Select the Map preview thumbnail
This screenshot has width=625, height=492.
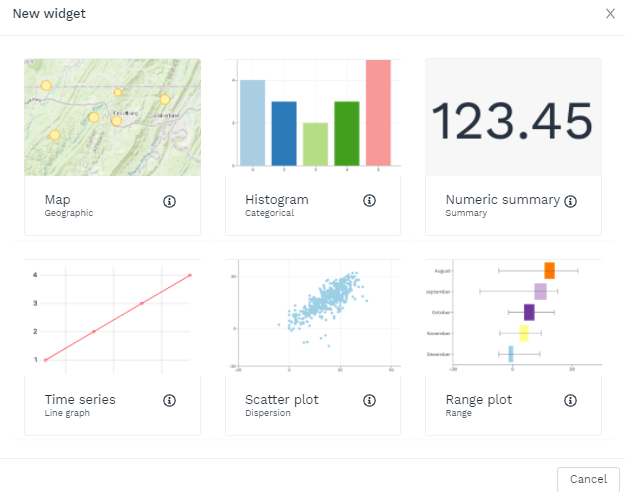[x=112, y=117]
